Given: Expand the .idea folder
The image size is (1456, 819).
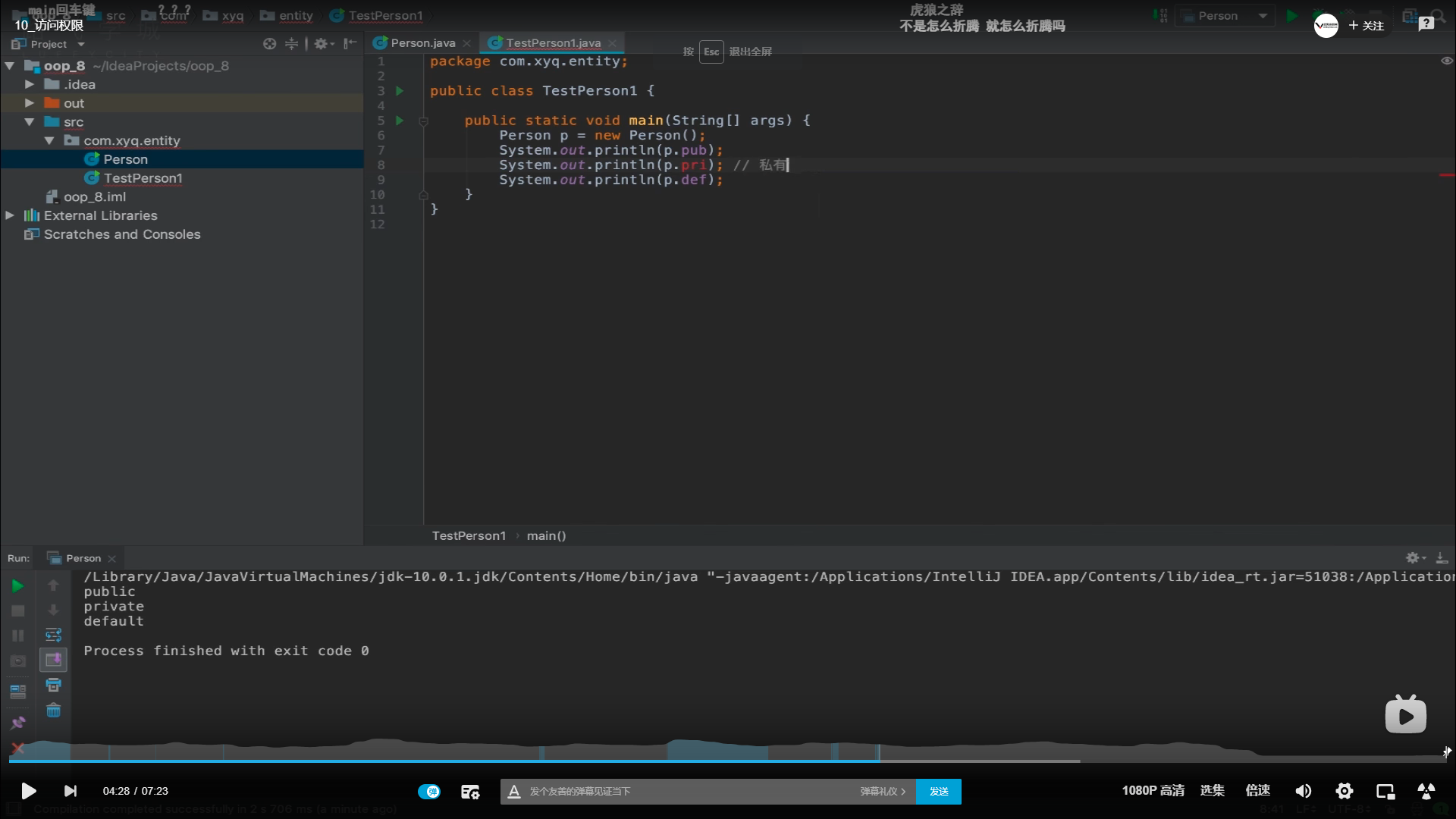Looking at the screenshot, I should (x=30, y=84).
